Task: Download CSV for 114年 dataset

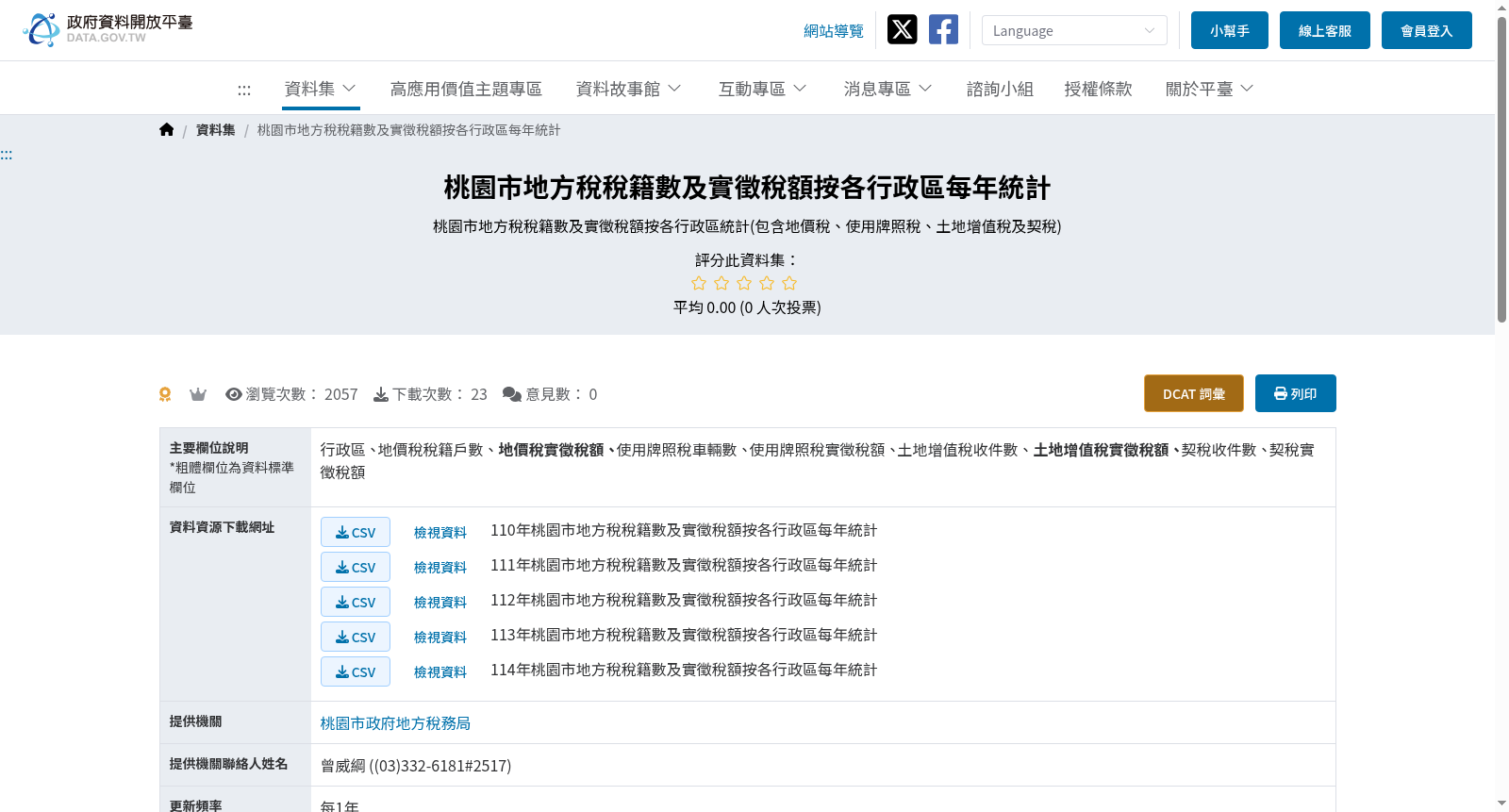Action: pos(356,671)
